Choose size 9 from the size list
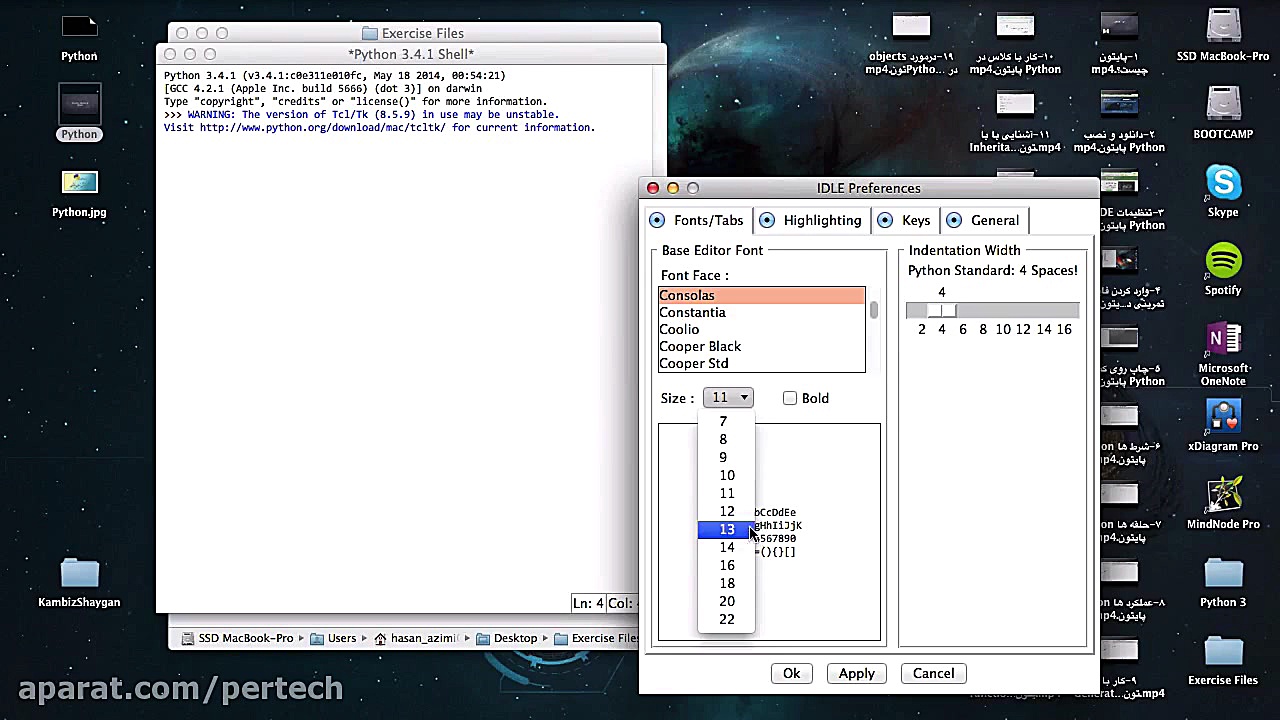Screen dimensions: 1280x720 [726, 457]
